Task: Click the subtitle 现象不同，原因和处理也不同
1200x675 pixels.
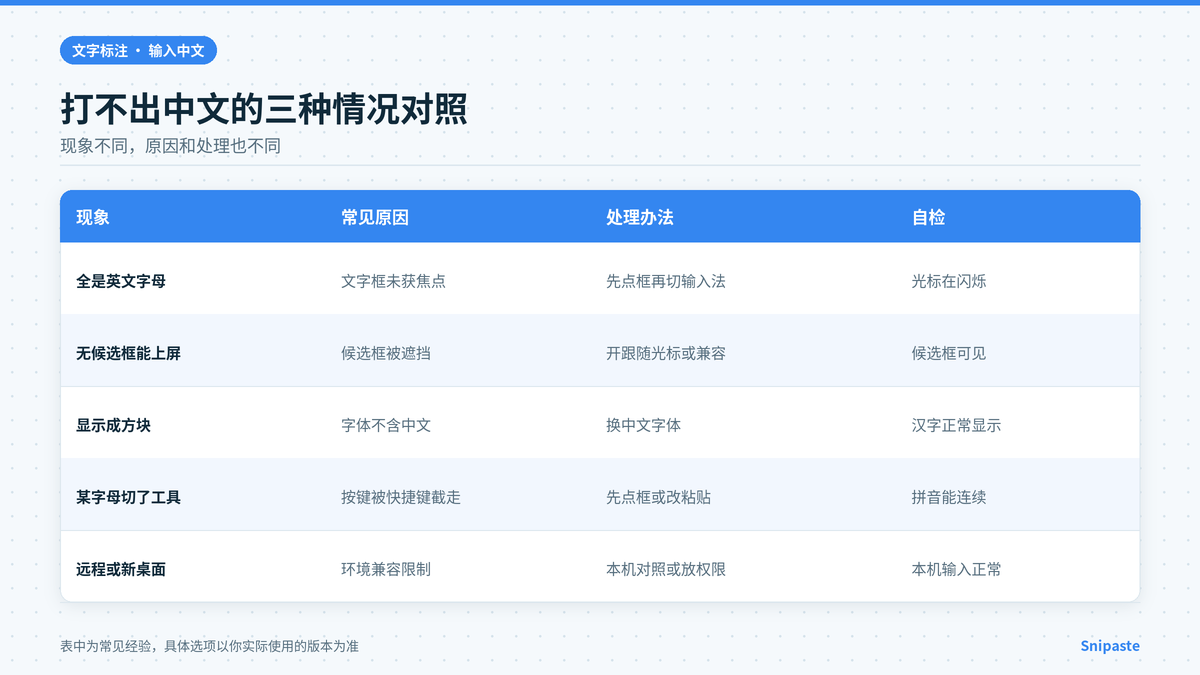Action: (170, 146)
